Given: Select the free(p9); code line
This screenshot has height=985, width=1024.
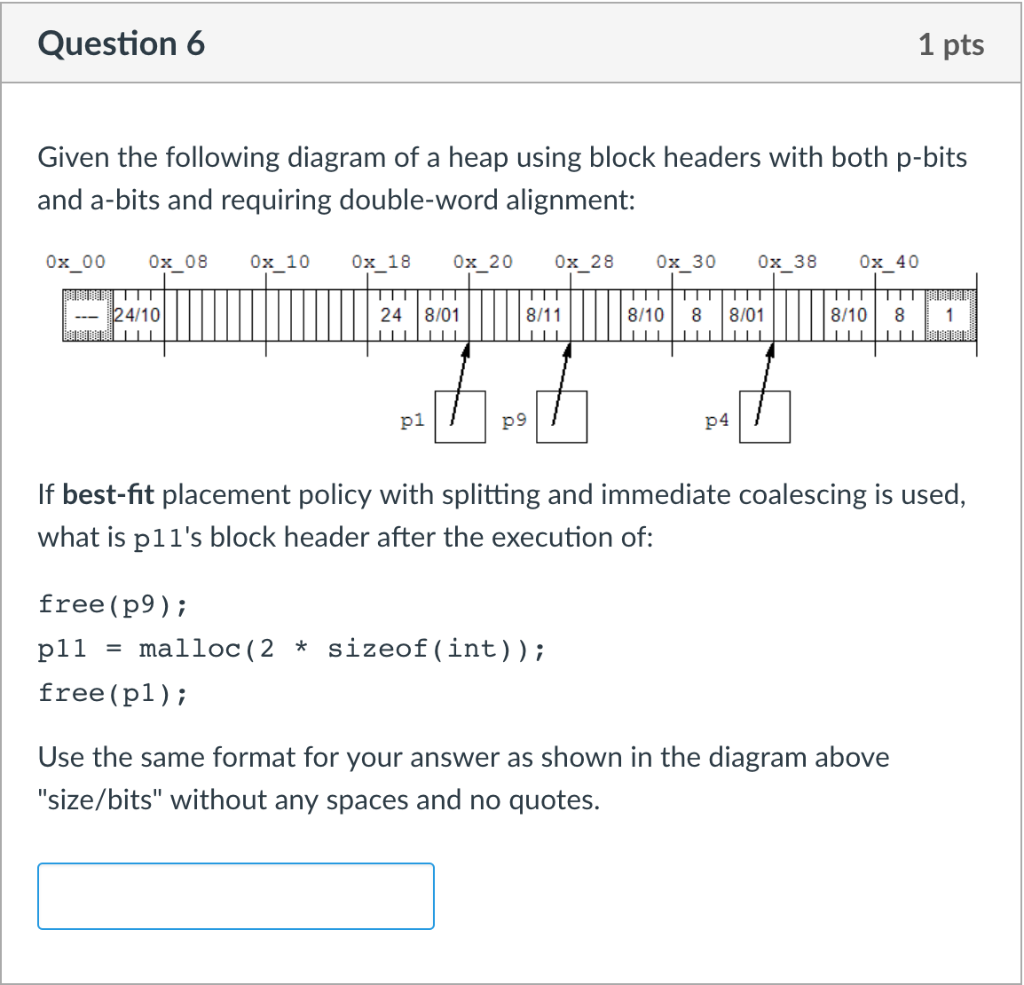Looking at the screenshot, I should tap(113, 604).
